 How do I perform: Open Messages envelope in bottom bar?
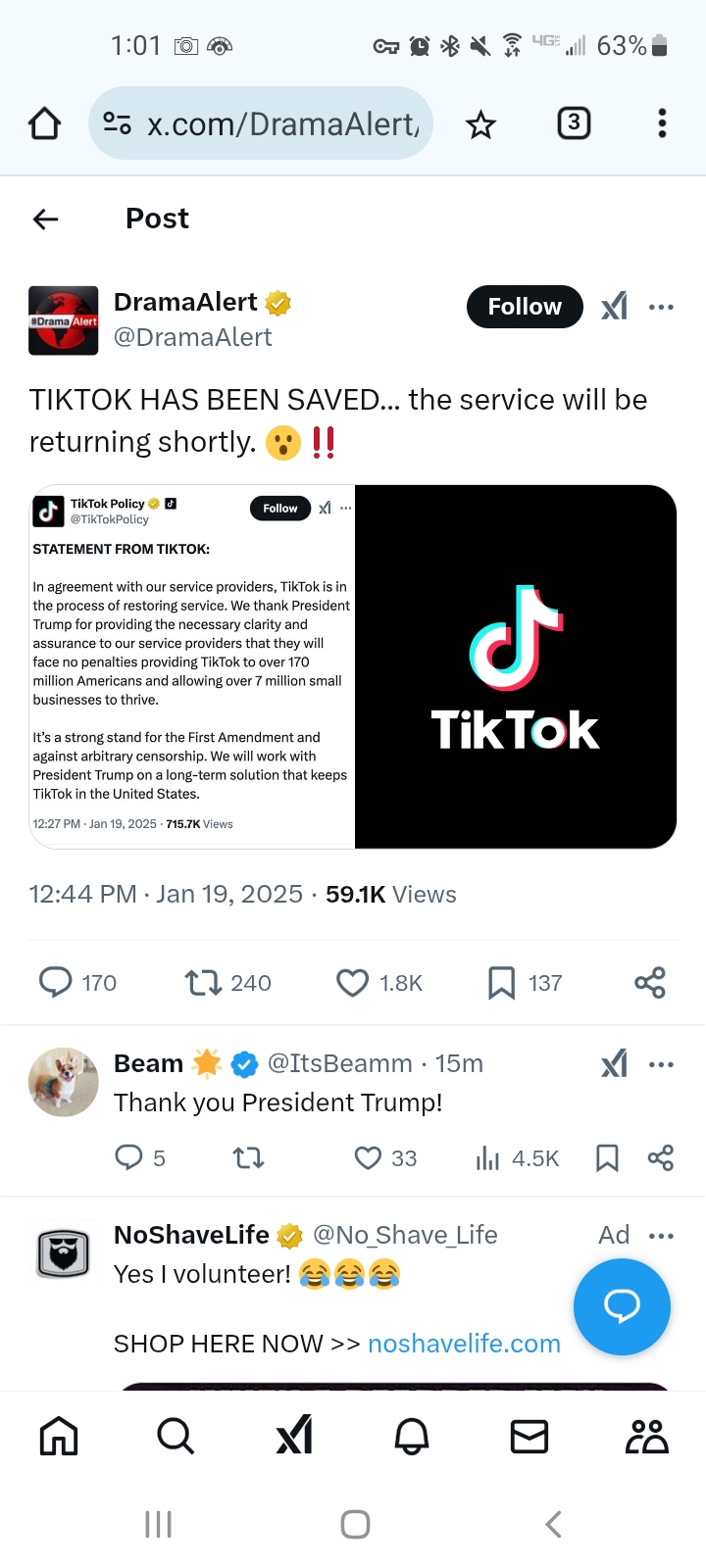point(529,1437)
